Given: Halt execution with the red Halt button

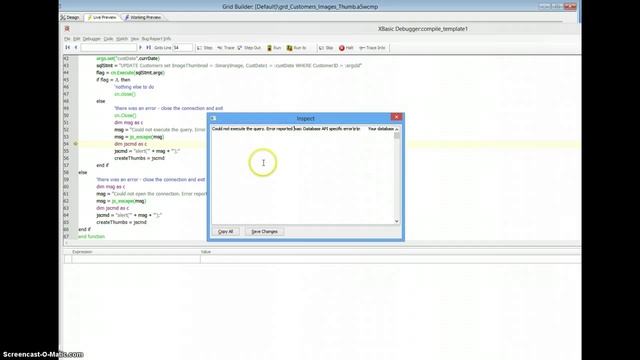Looking at the screenshot, I should 346,48.
